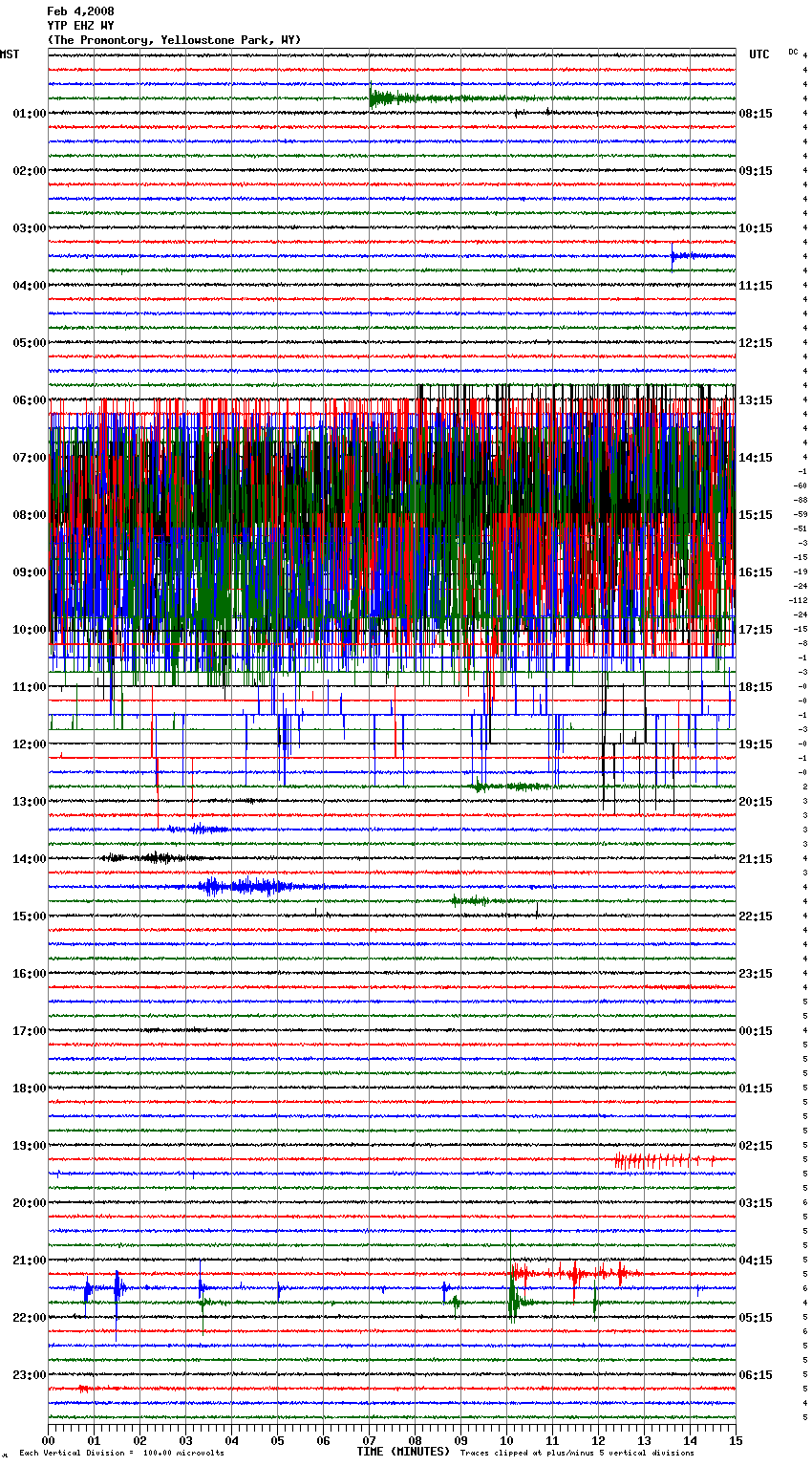
Task: Click the Traces clipped at plus/minus note
Action: (577, 1454)
